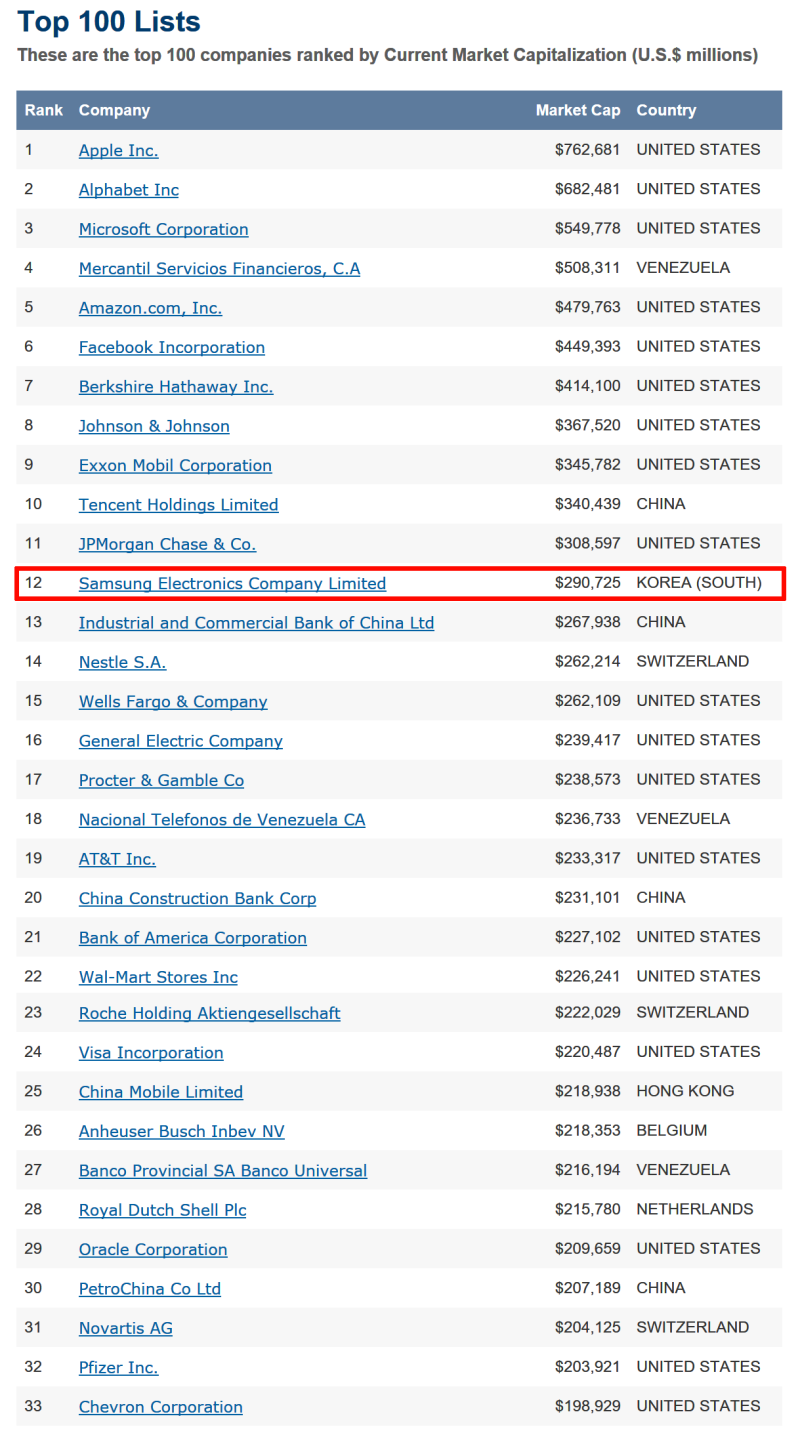Image resolution: width=800 pixels, height=1429 pixels.
Task: Open Roche Holding Aktiengesellschaft link
Action: [209, 1014]
